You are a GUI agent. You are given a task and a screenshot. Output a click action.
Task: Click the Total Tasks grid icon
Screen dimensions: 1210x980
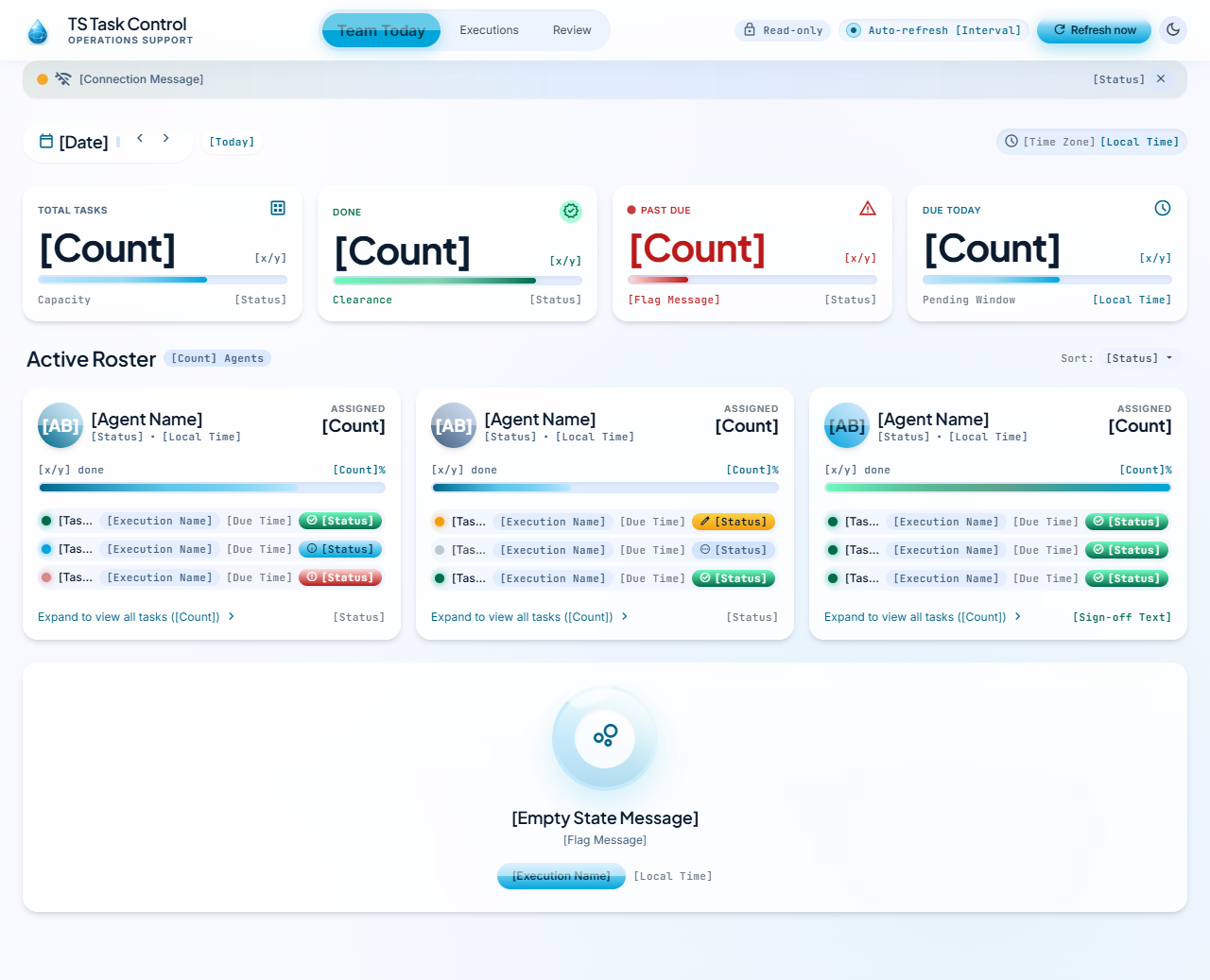(x=278, y=208)
